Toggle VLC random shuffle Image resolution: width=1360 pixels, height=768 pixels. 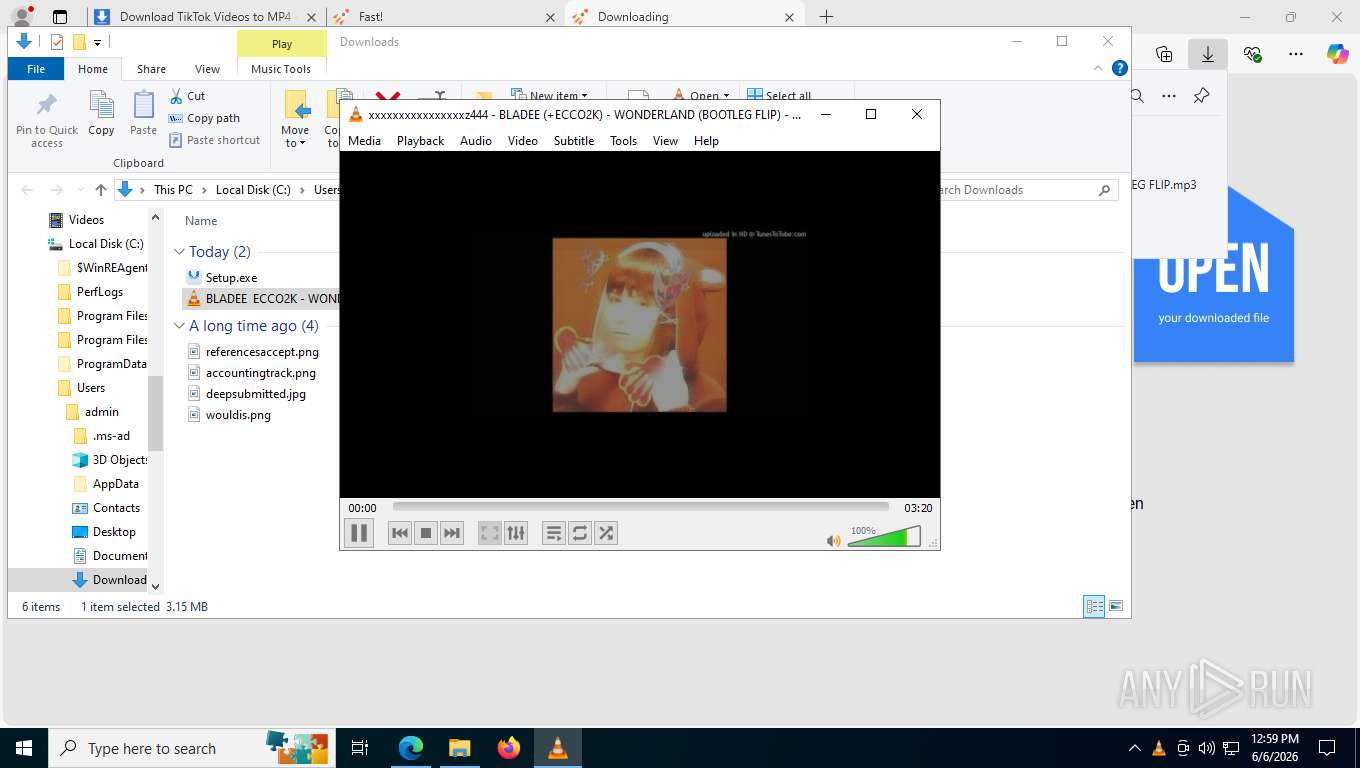(x=606, y=533)
